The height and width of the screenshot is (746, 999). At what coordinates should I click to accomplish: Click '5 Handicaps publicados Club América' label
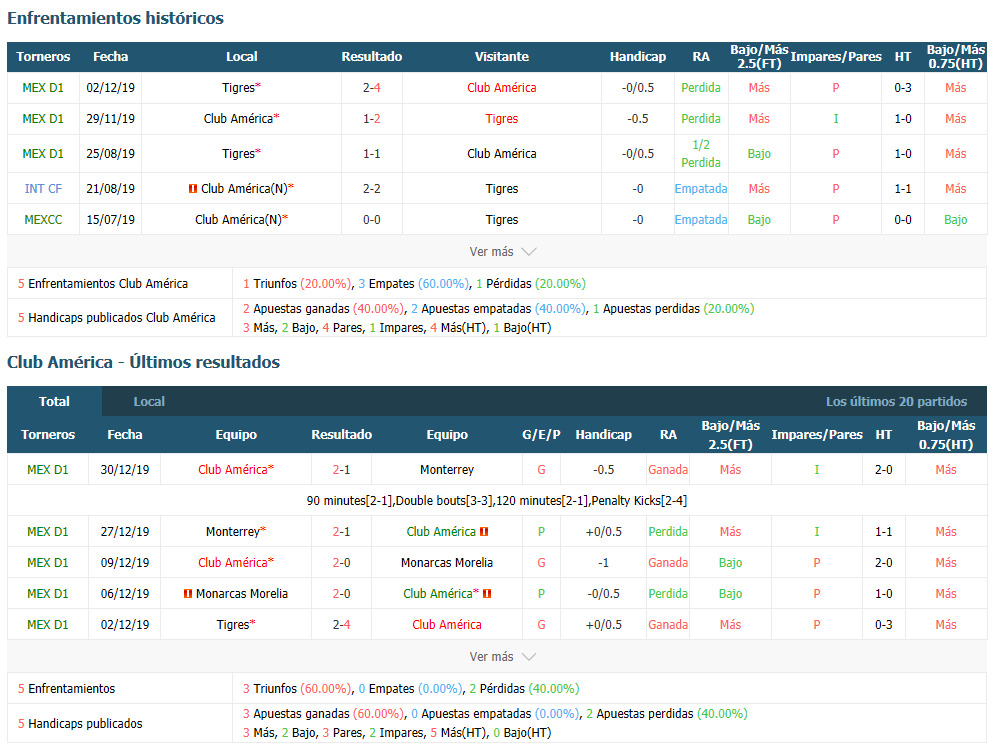(x=117, y=317)
